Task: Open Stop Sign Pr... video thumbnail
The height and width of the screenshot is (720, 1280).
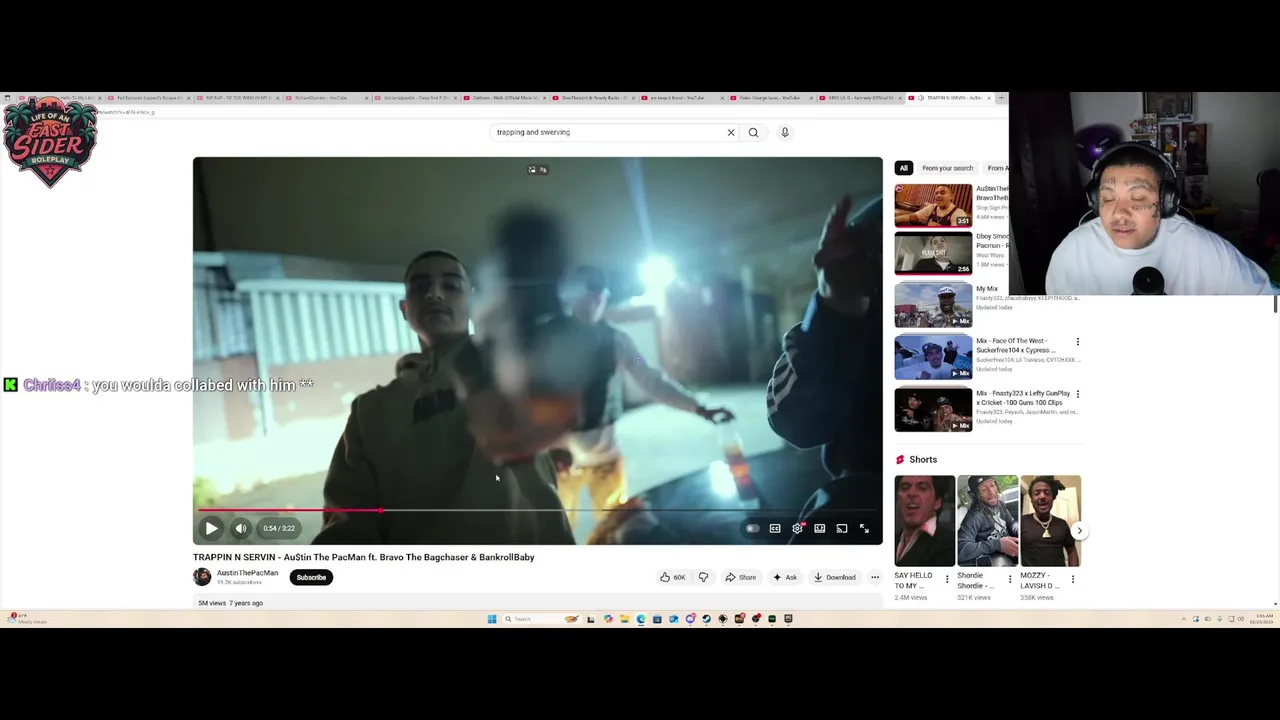Action: pyautogui.click(x=933, y=205)
